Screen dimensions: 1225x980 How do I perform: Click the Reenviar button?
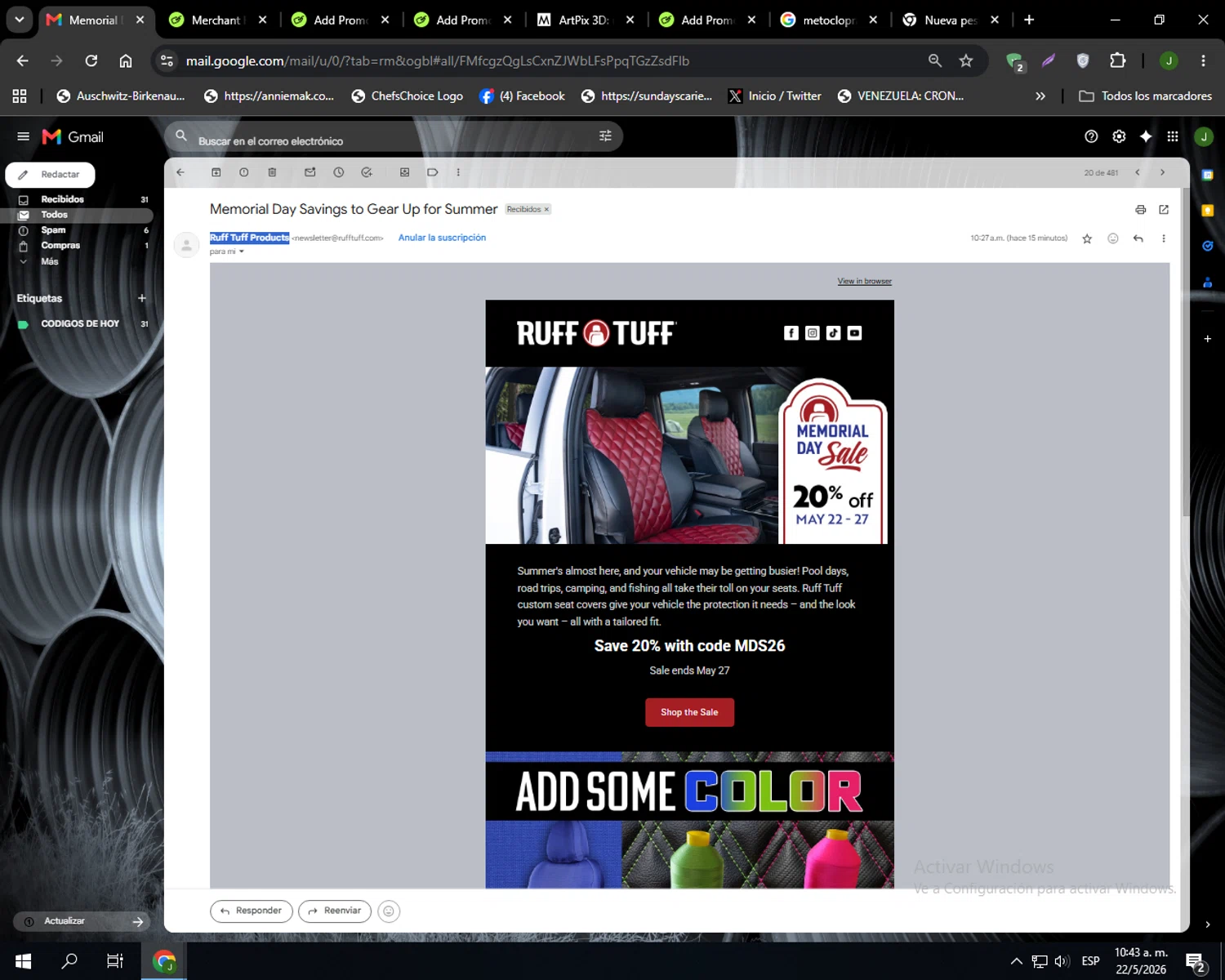pos(335,911)
